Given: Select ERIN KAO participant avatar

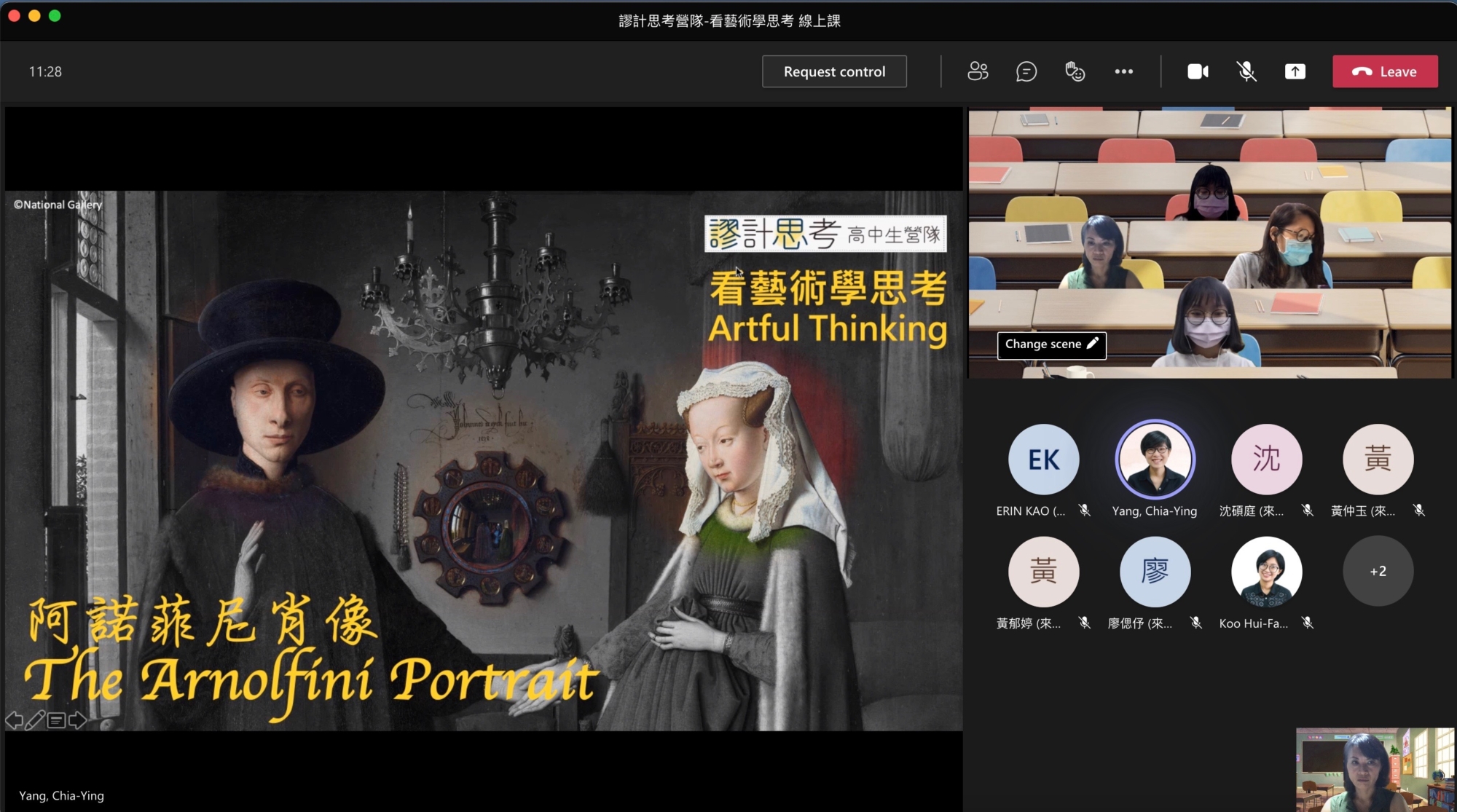Looking at the screenshot, I should (1043, 460).
